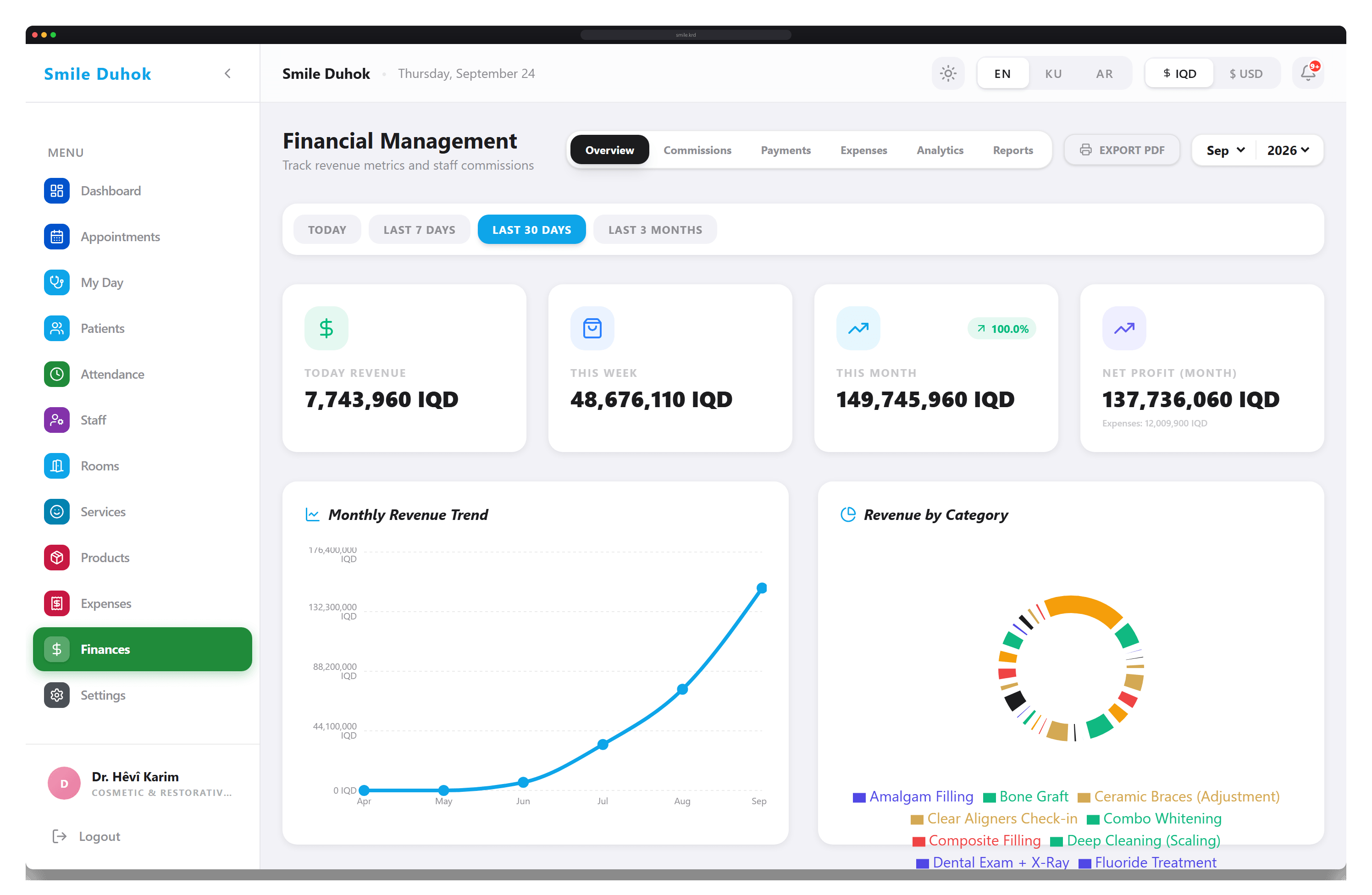Click the Logout link
1372x895 pixels.
[87, 836]
